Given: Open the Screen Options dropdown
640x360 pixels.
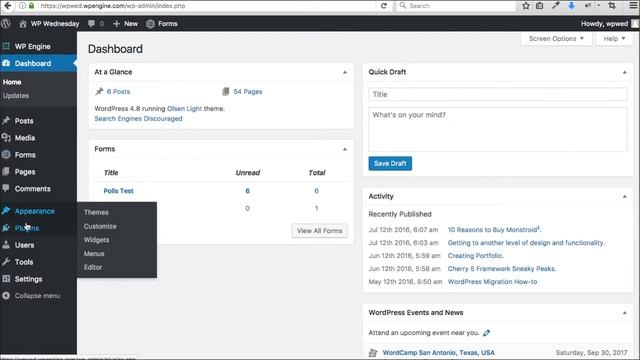Looking at the screenshot, I should pos(556,39).
